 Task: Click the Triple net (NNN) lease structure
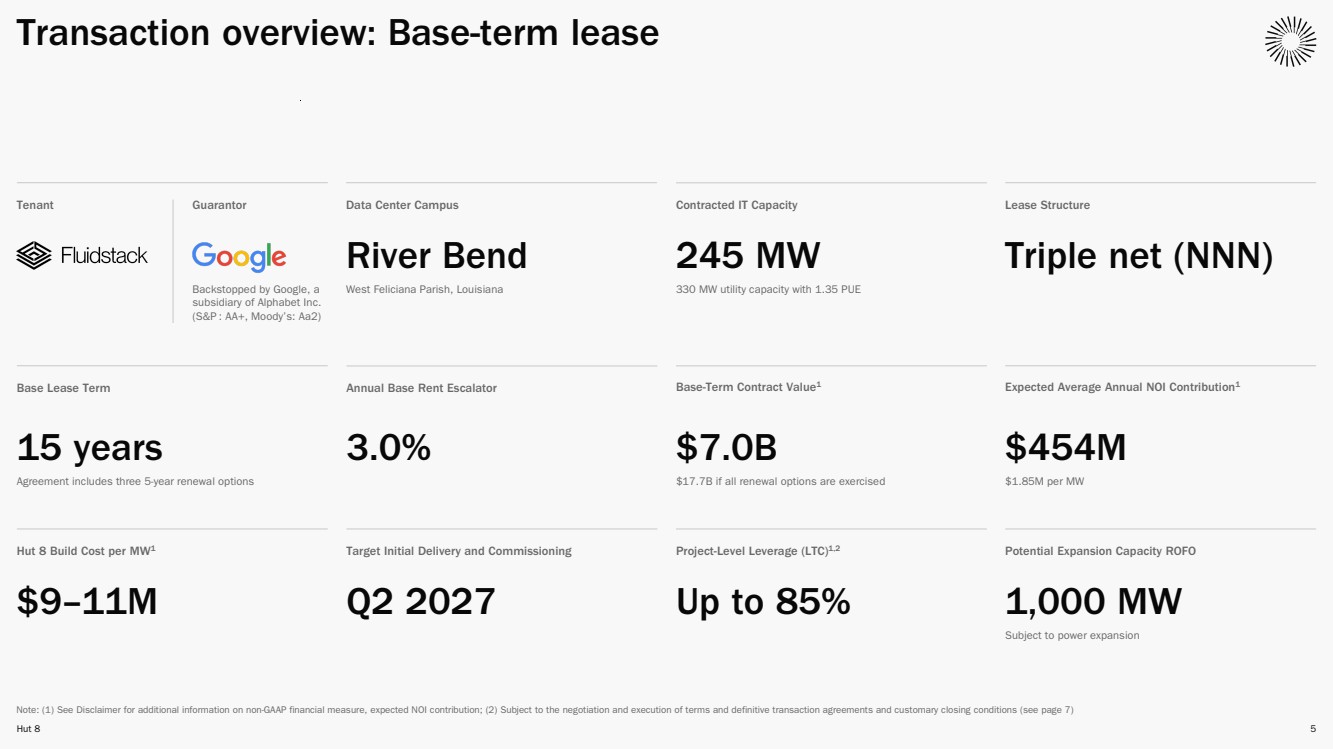click(x=1138, y=256)
